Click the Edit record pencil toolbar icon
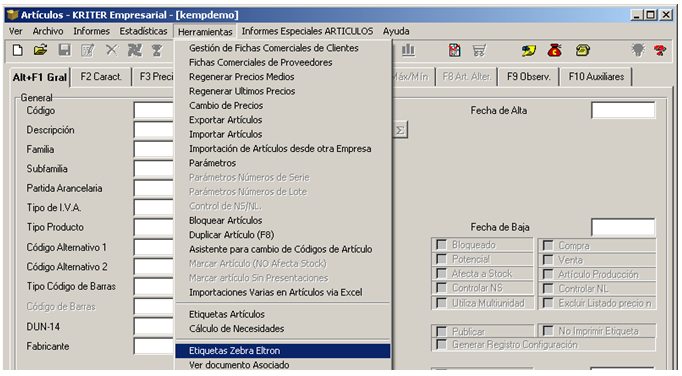682x376 pixels. tap(88, 50)
